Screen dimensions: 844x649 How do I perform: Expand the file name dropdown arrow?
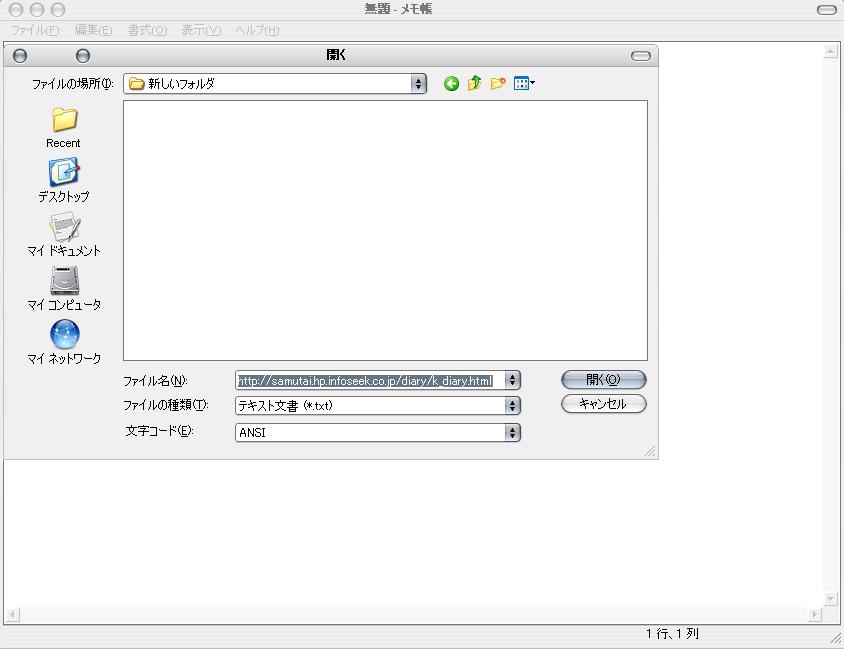click(x=512, y=380)
